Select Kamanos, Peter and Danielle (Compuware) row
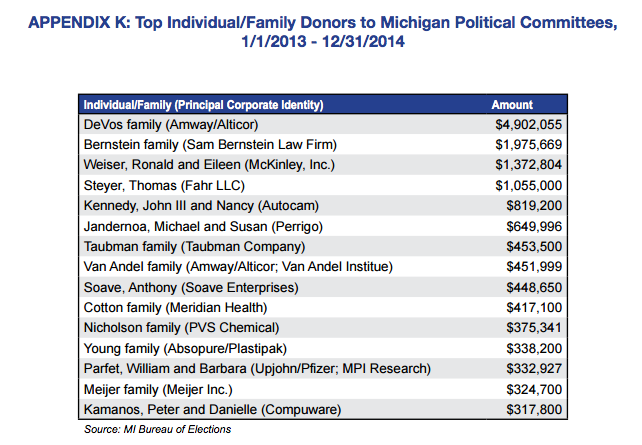Image resolution: width=642 pixels, height=445 pixels. tap(212, 409)
